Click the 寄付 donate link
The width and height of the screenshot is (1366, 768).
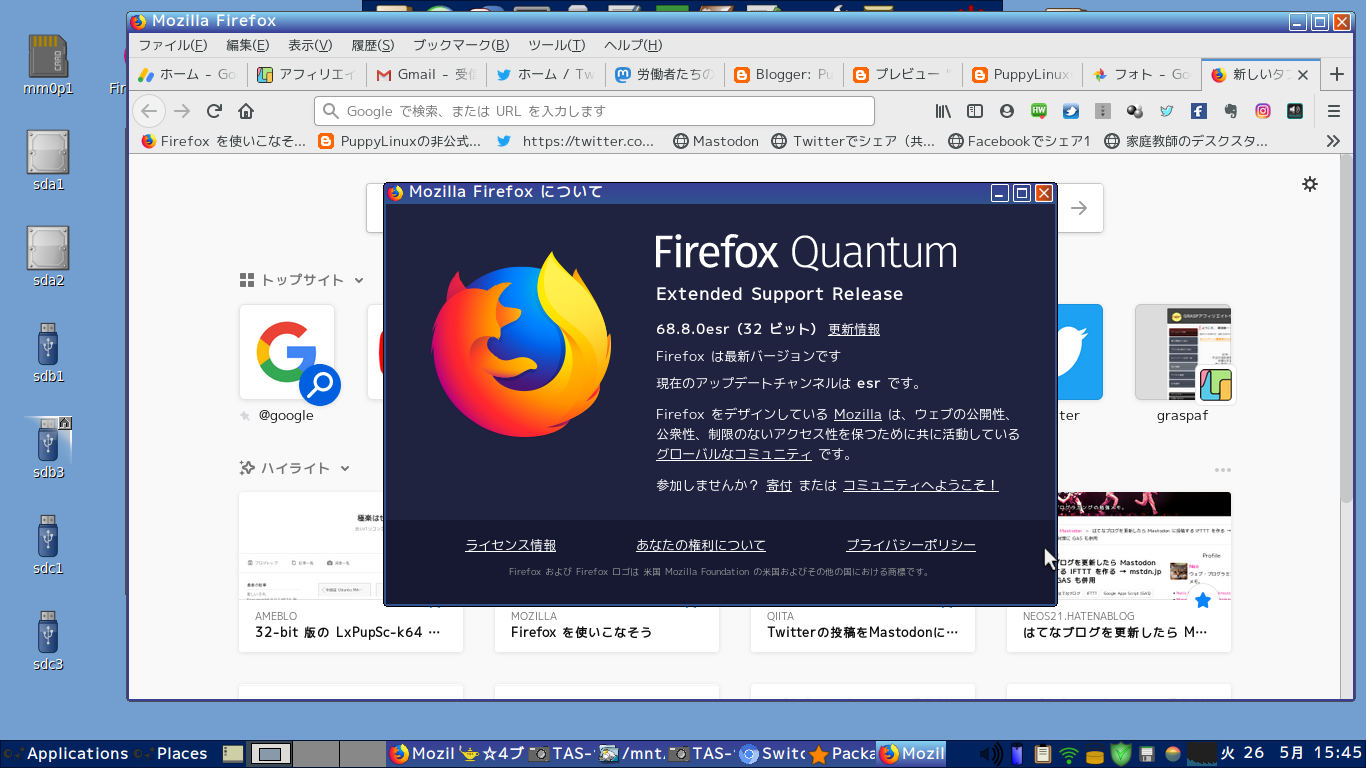(x=779, y=485)
